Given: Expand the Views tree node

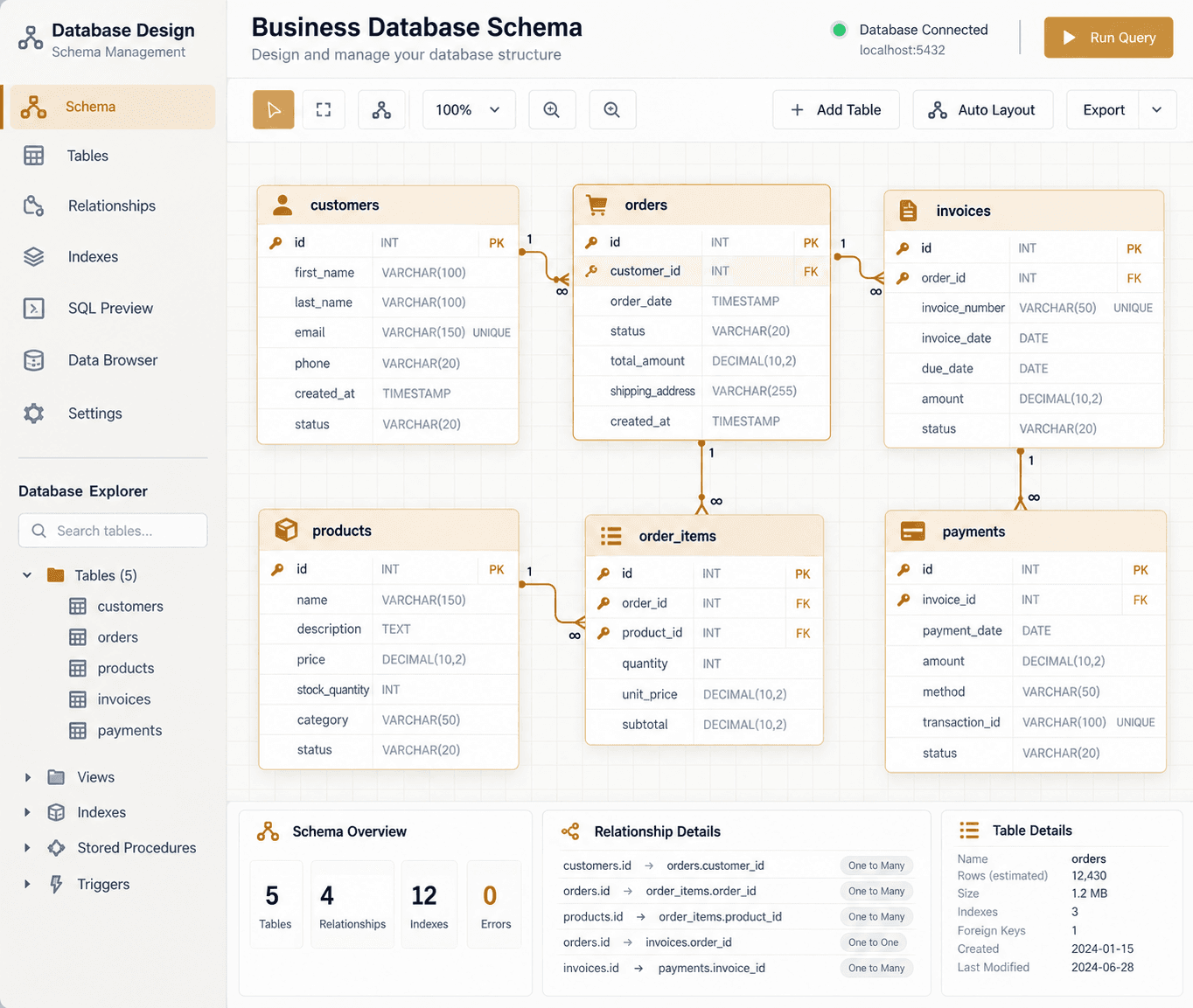Looking at the screenshot, I should click(x=27, y=777).
